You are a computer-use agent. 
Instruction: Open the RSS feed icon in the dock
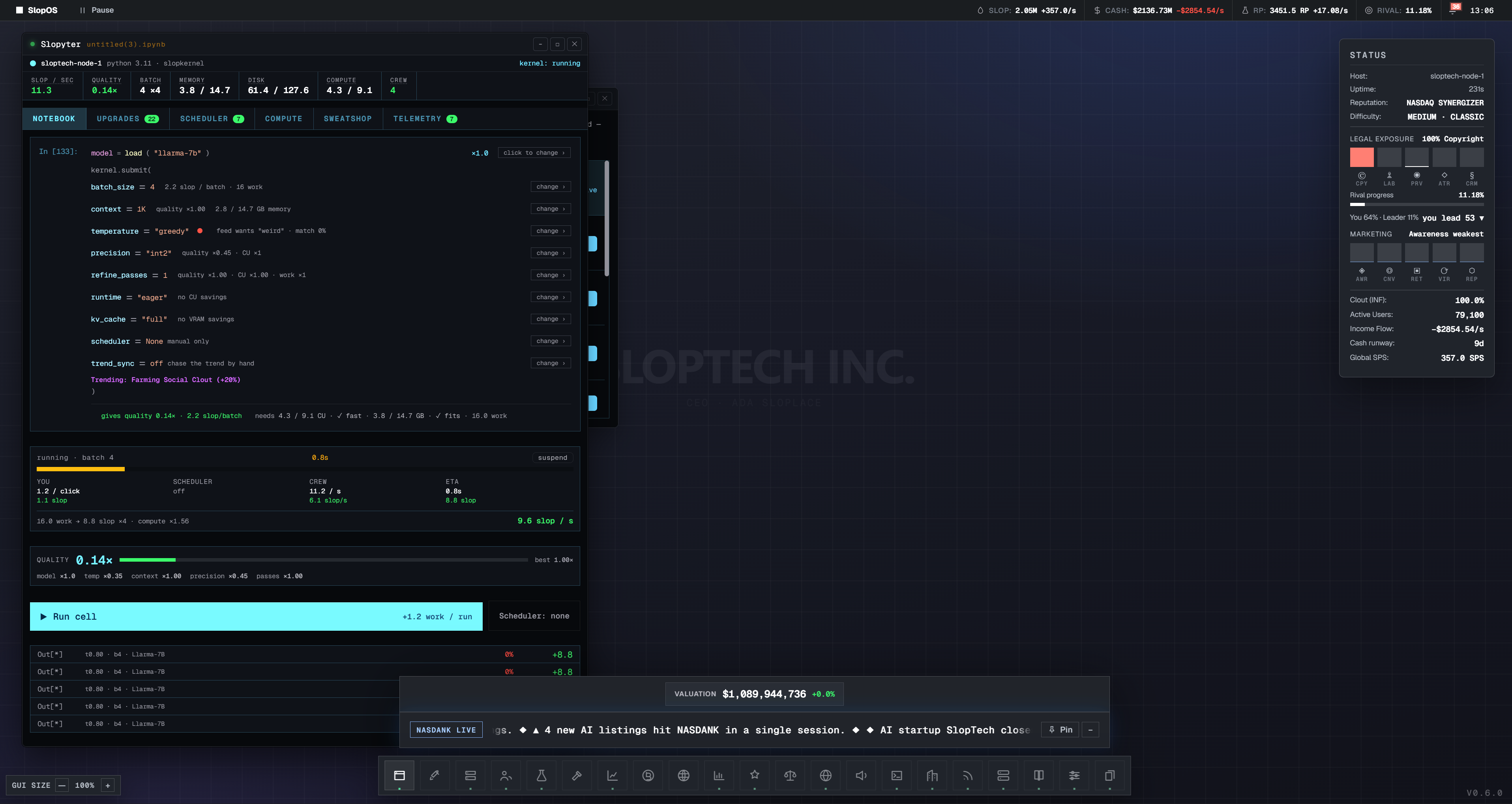point(968,775)
